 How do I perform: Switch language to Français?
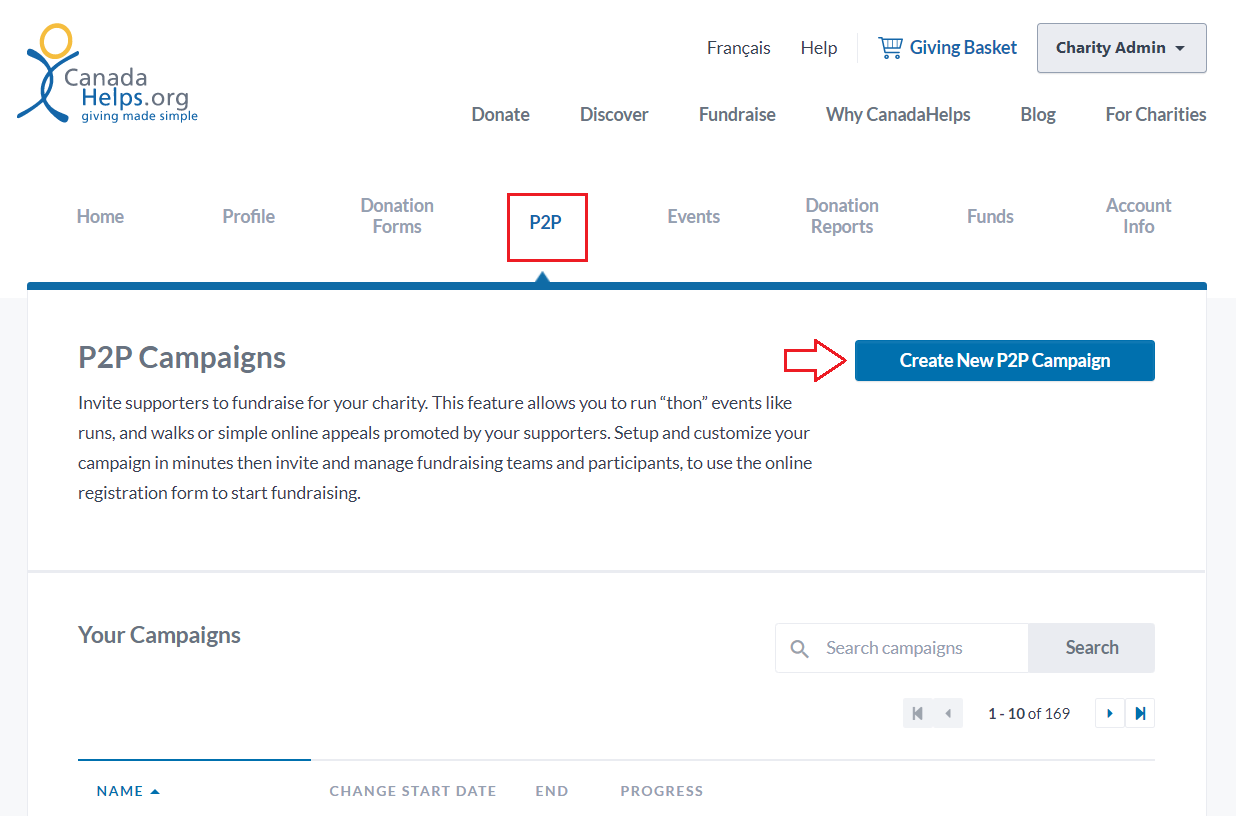coord(738,48)
